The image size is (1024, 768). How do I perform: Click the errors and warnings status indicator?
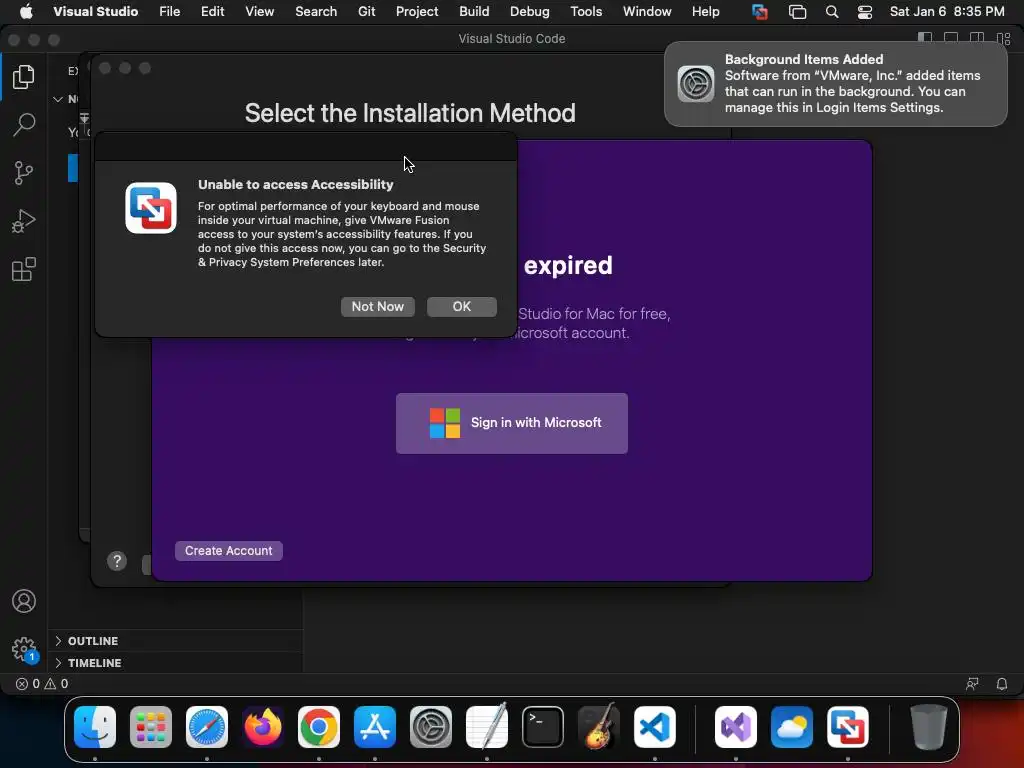click(42, 684)
